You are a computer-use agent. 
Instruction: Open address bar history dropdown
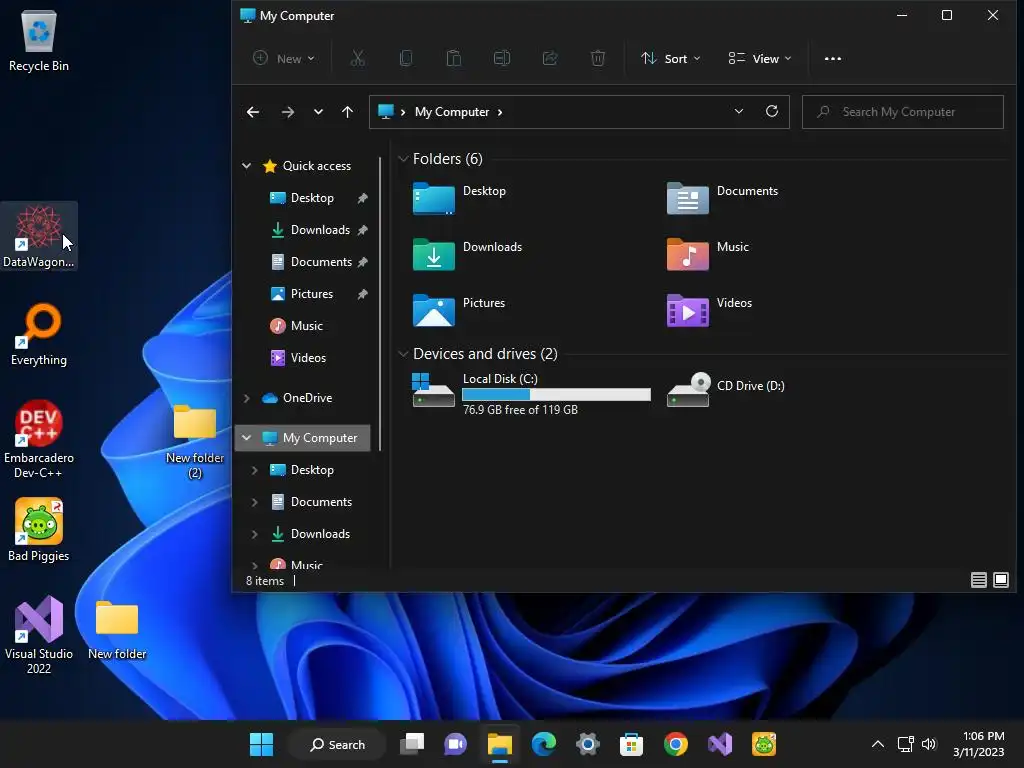pos(739,112)
